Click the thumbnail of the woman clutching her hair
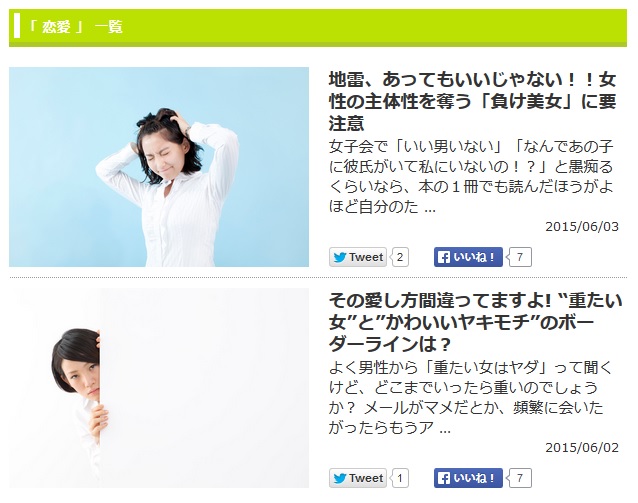The width and height of the screenshot is (638, 503). 159,167
